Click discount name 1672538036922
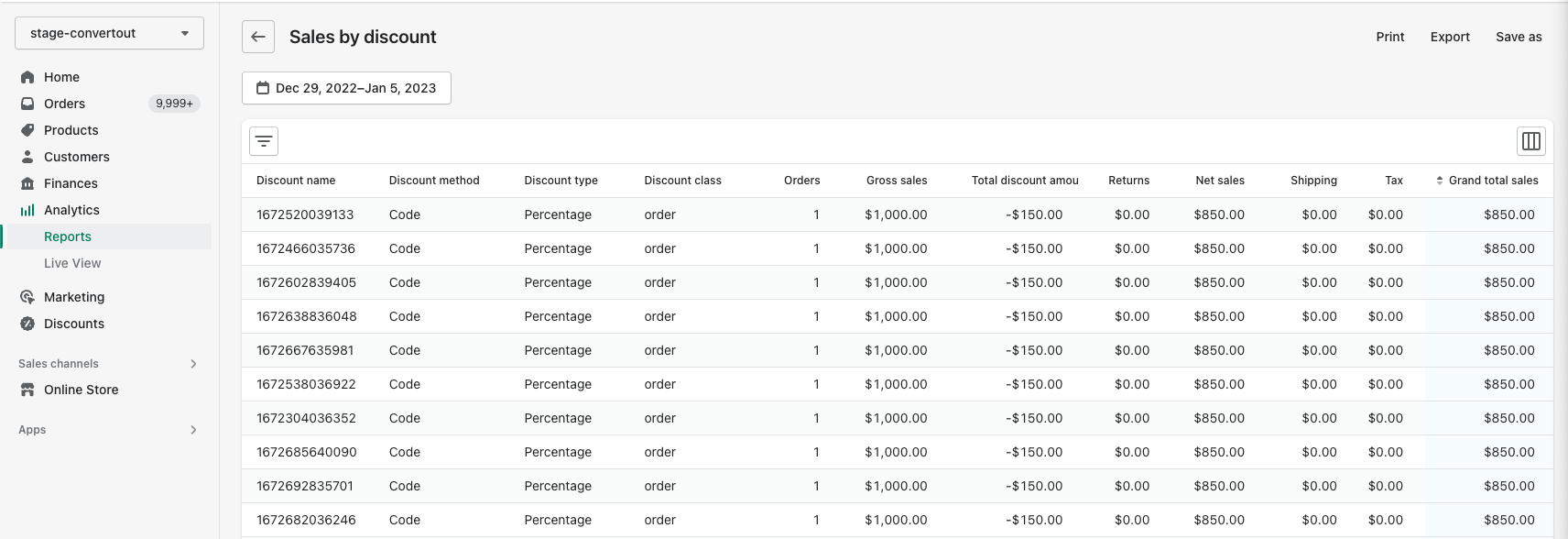Screen dimensions: 1568x539 click(x=306, y=384)
